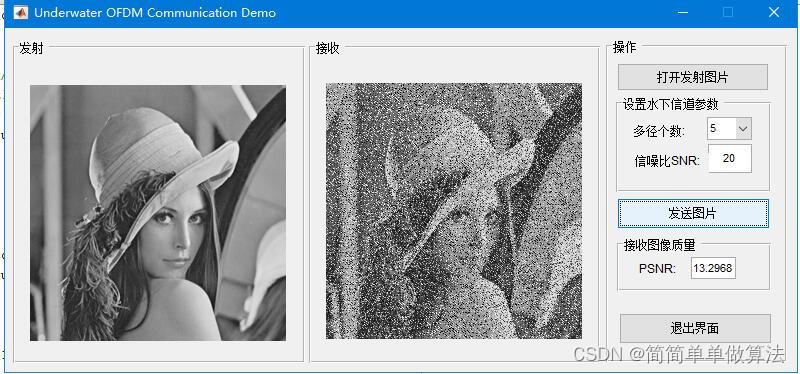
Task: Click the 退出界面 button
Action: [x=695, y=328]
